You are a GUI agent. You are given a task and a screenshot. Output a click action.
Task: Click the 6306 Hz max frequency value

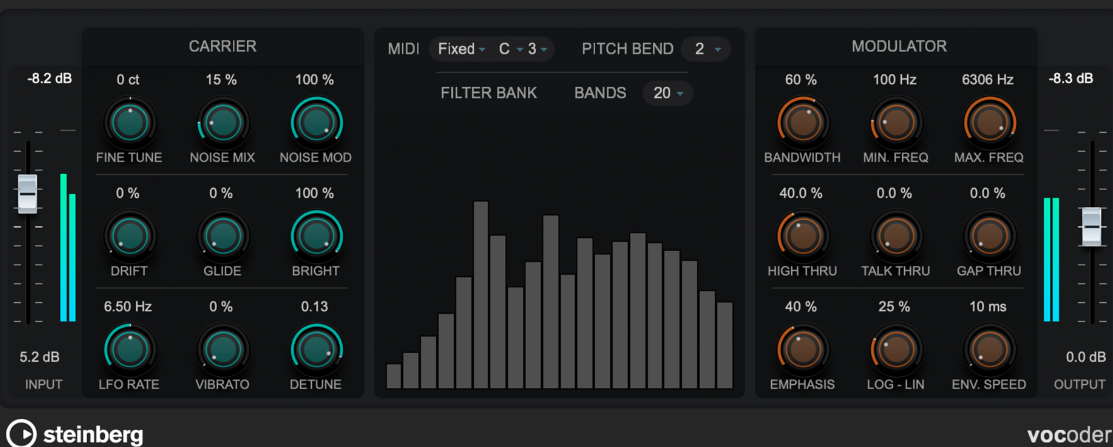[989, 79]
